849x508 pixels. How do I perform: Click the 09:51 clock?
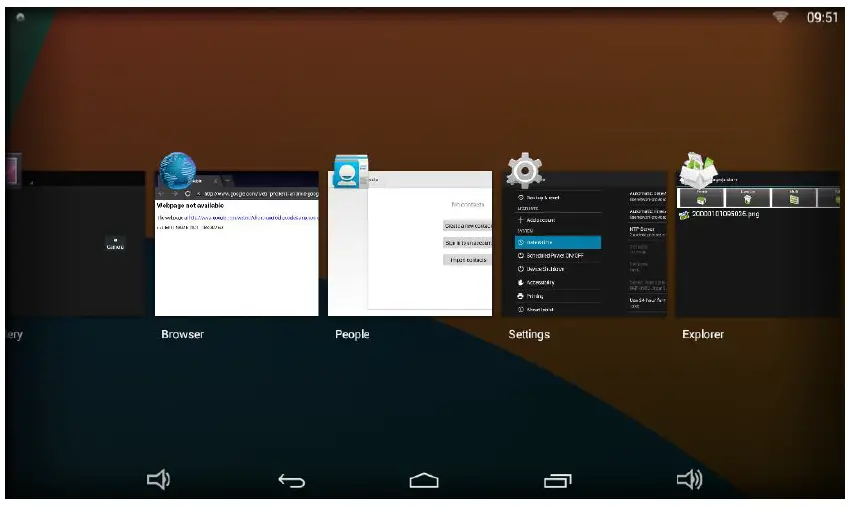pyautogui.click(x=822, y=17)
